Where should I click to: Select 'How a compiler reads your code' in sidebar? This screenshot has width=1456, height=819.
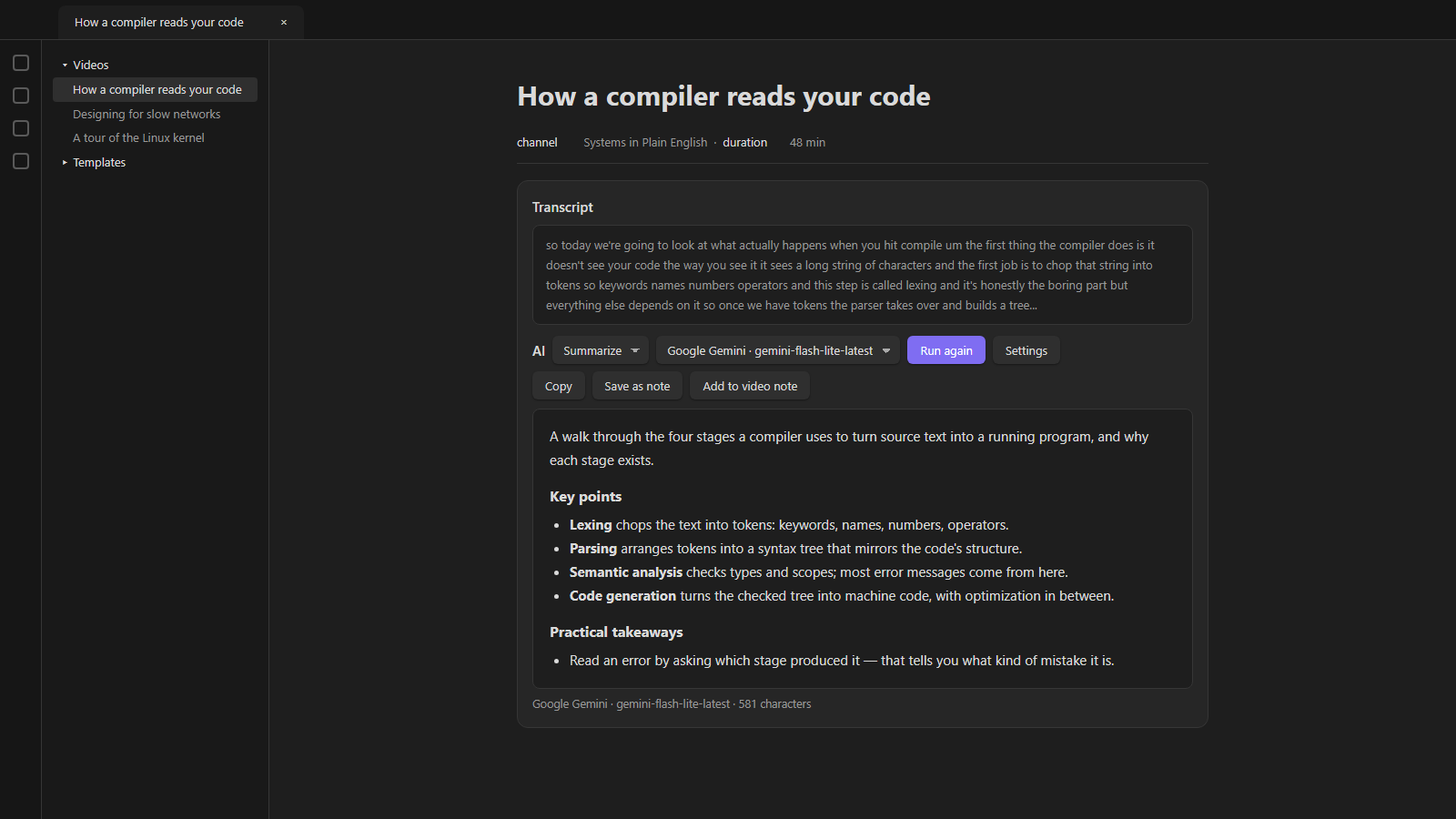point(155,89)
